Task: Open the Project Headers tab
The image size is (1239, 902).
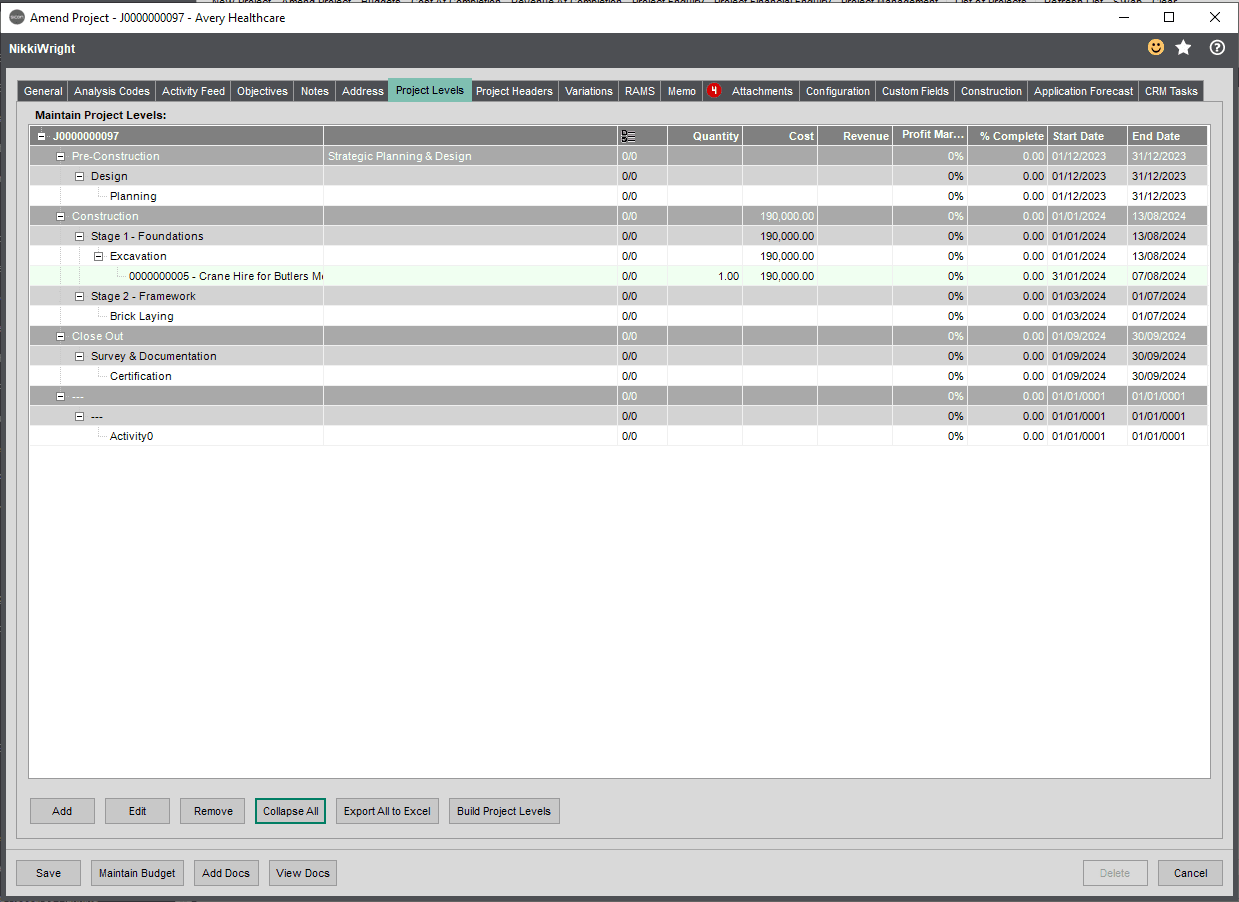Action: pos(514,91)
